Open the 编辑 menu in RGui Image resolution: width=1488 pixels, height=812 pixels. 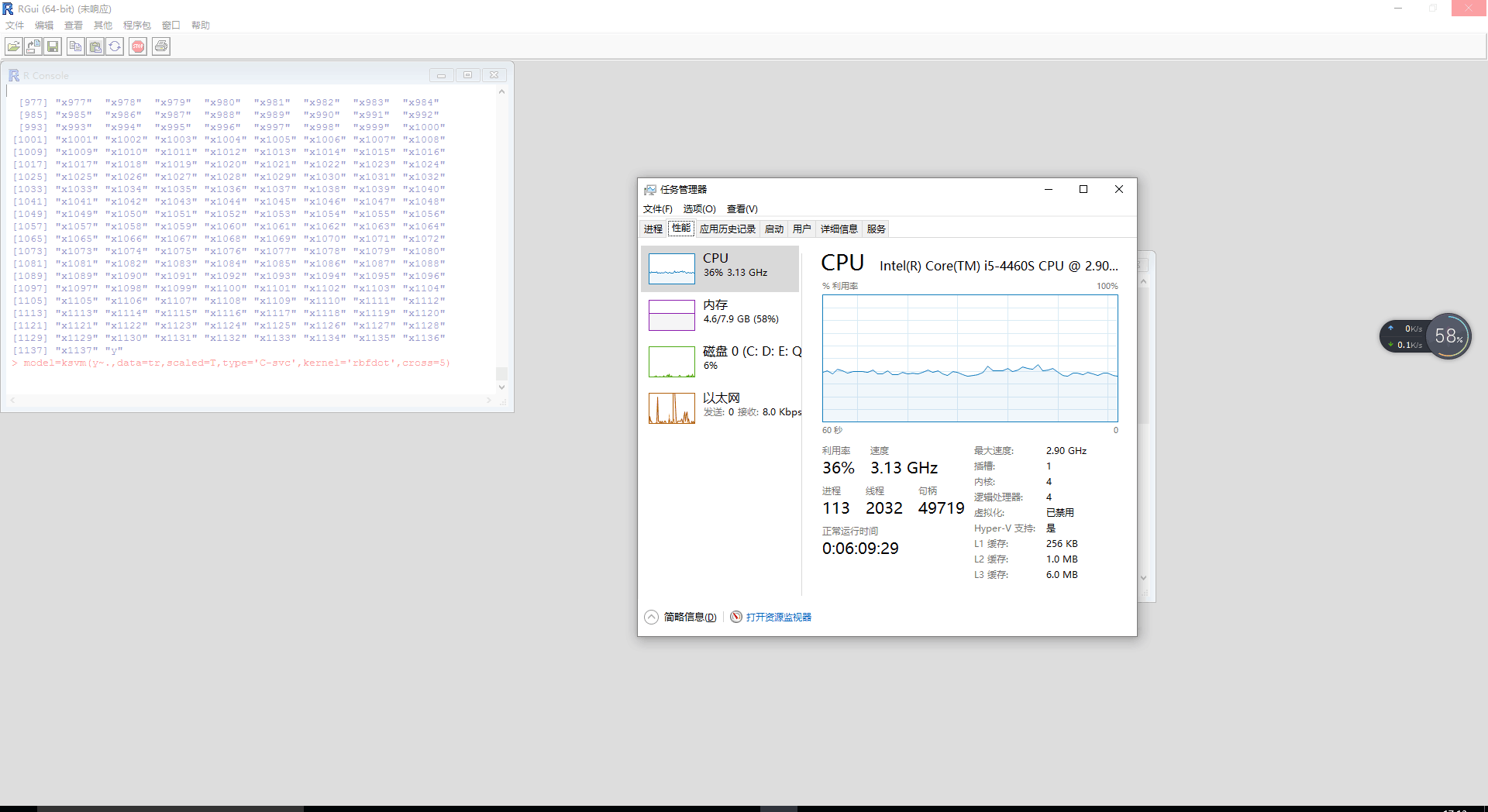point(44,26)
